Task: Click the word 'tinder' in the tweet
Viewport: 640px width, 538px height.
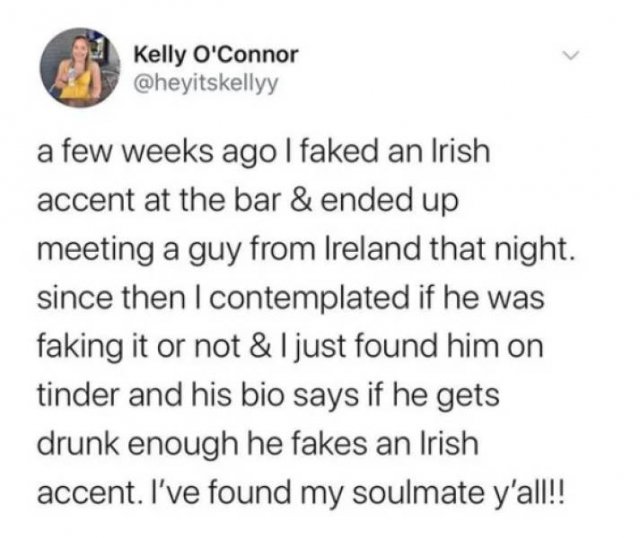Action: [78, 395]
